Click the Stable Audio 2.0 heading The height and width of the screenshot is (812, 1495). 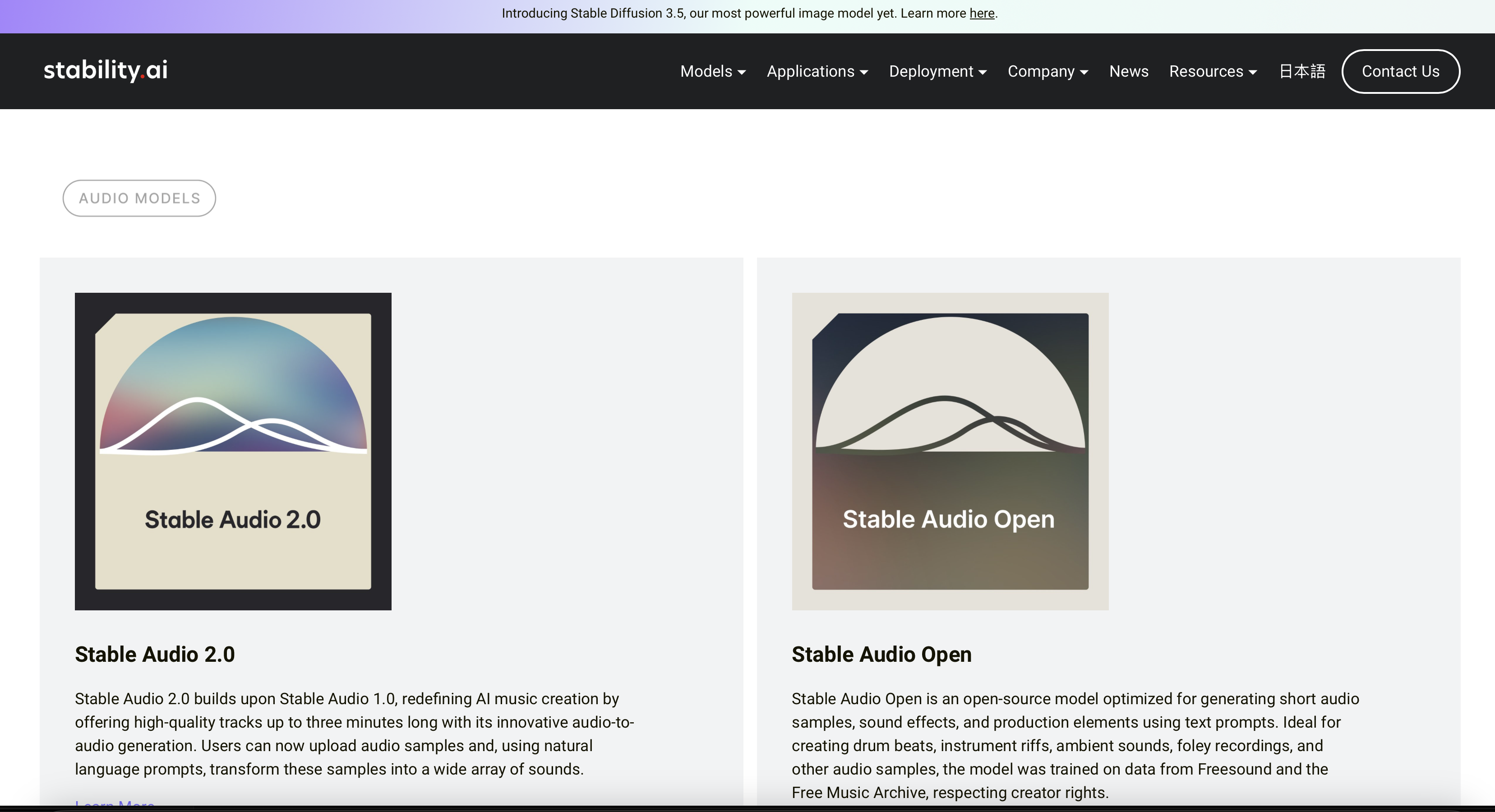[154, 654]
